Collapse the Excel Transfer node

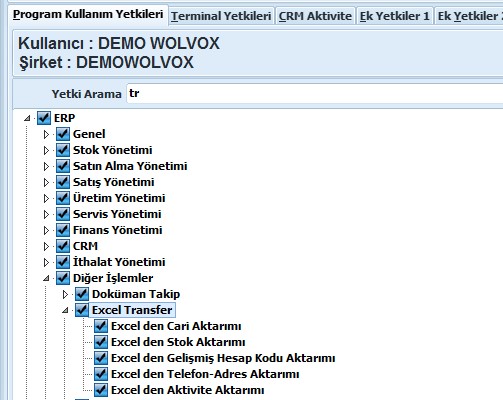[x=65, y=310]
